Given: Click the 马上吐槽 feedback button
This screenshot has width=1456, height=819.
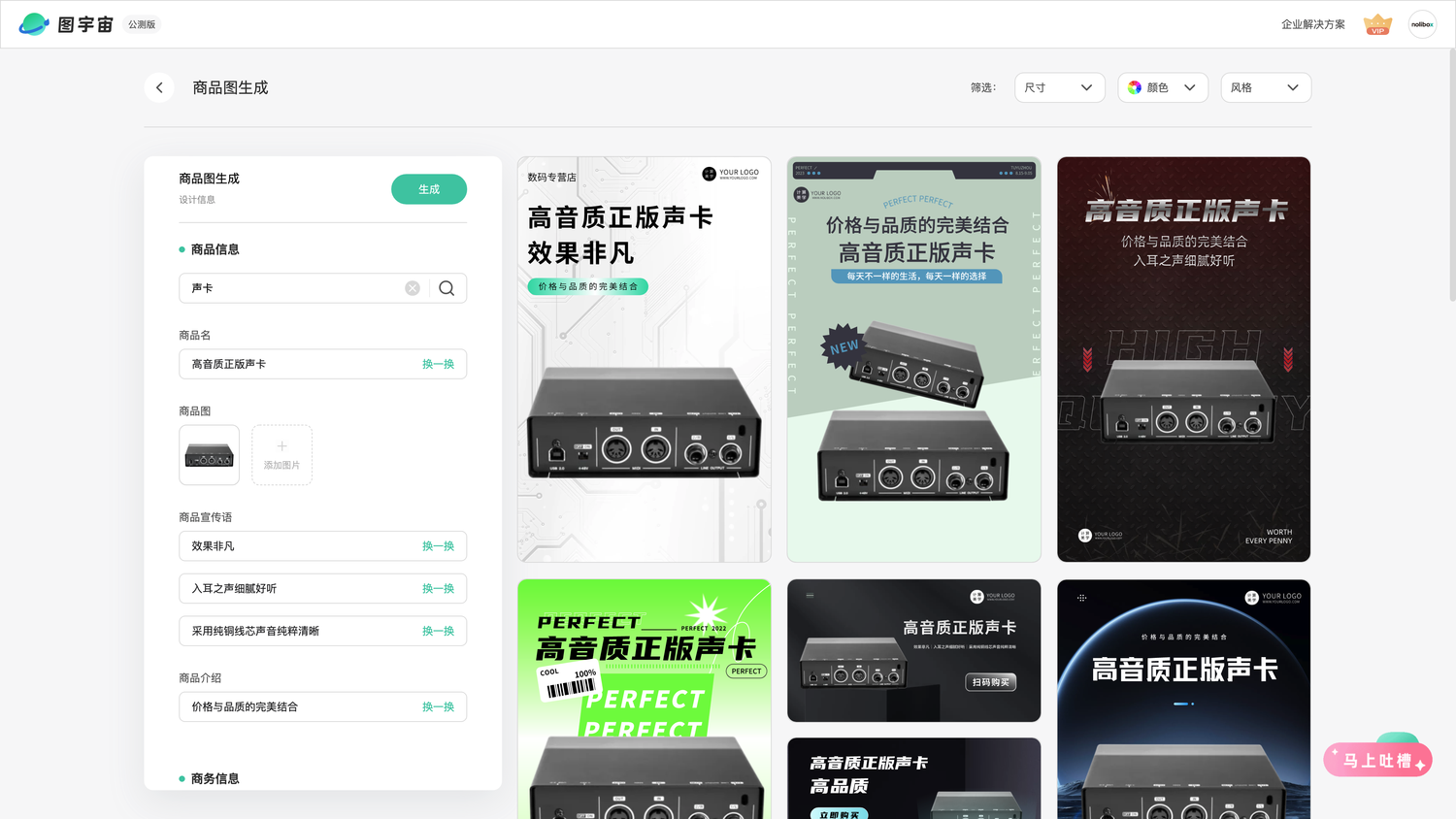Looking at the screenshot, I should click(x=1377, y=760).
